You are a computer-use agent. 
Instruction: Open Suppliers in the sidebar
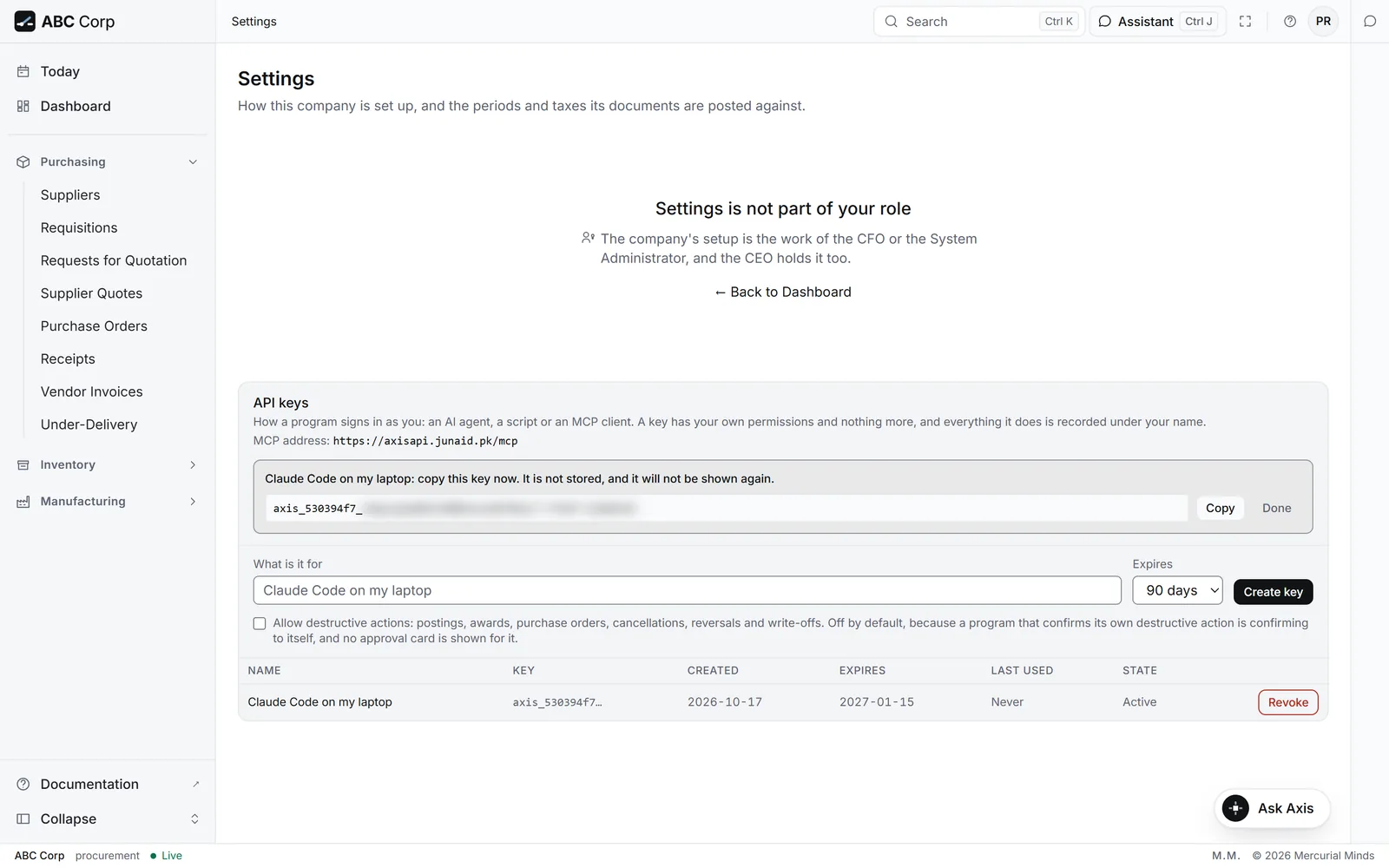point(70,195)
